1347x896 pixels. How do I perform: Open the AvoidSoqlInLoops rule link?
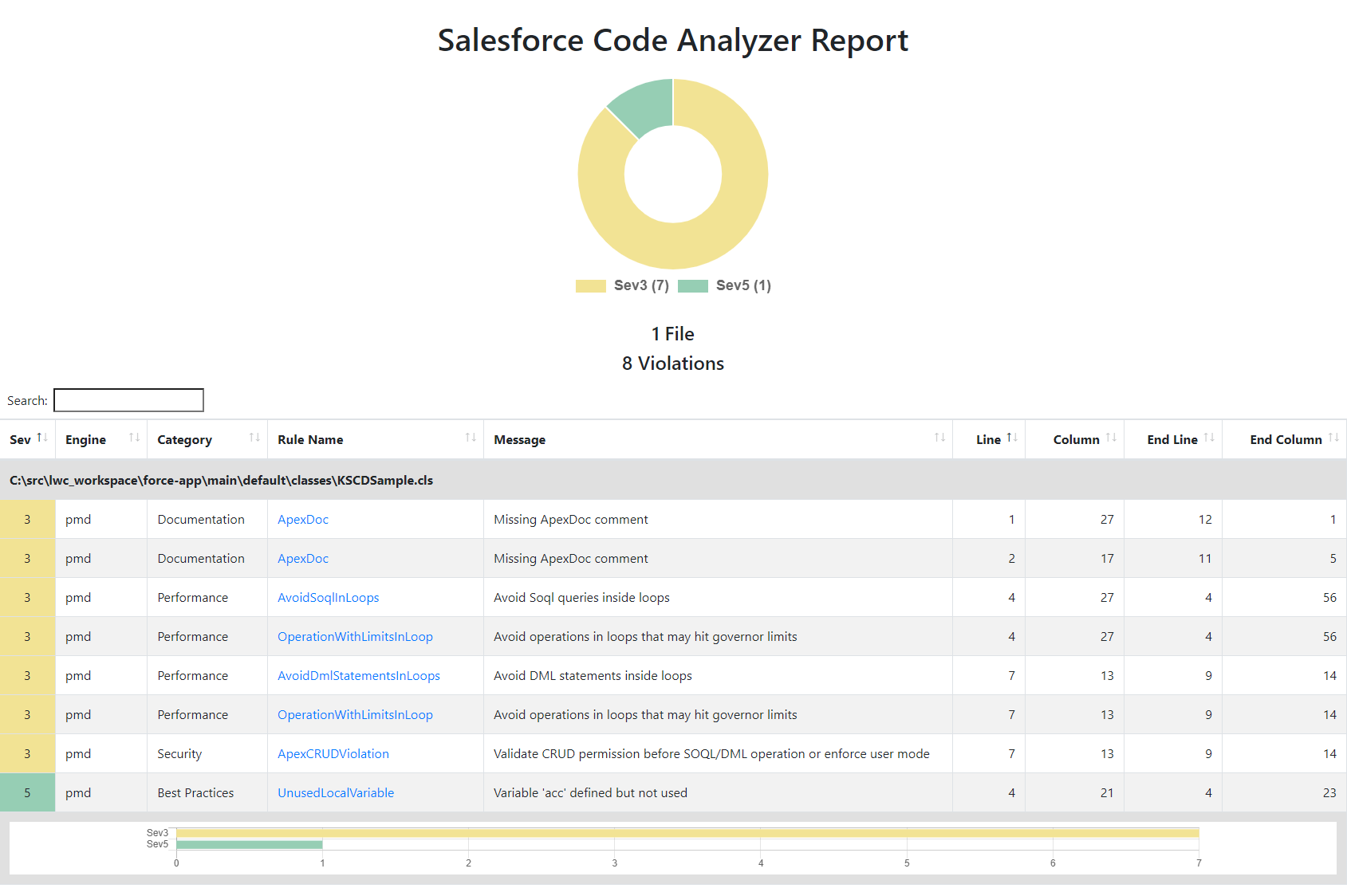click(329, 598)
